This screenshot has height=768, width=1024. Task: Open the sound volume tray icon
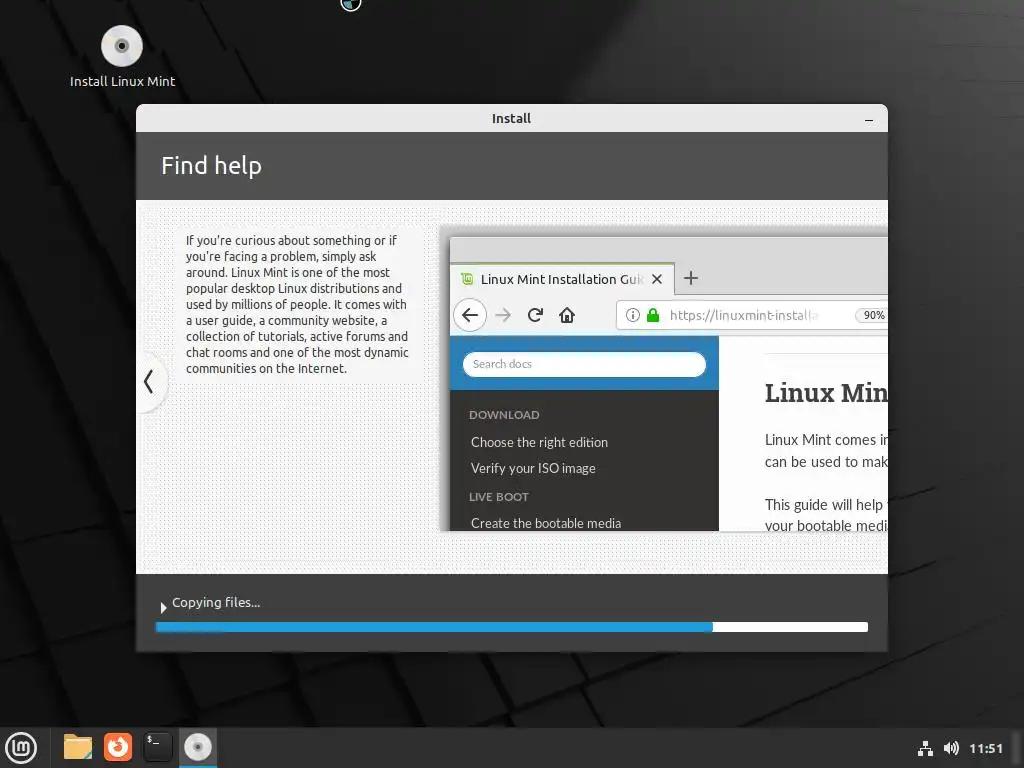click(951, 748)
